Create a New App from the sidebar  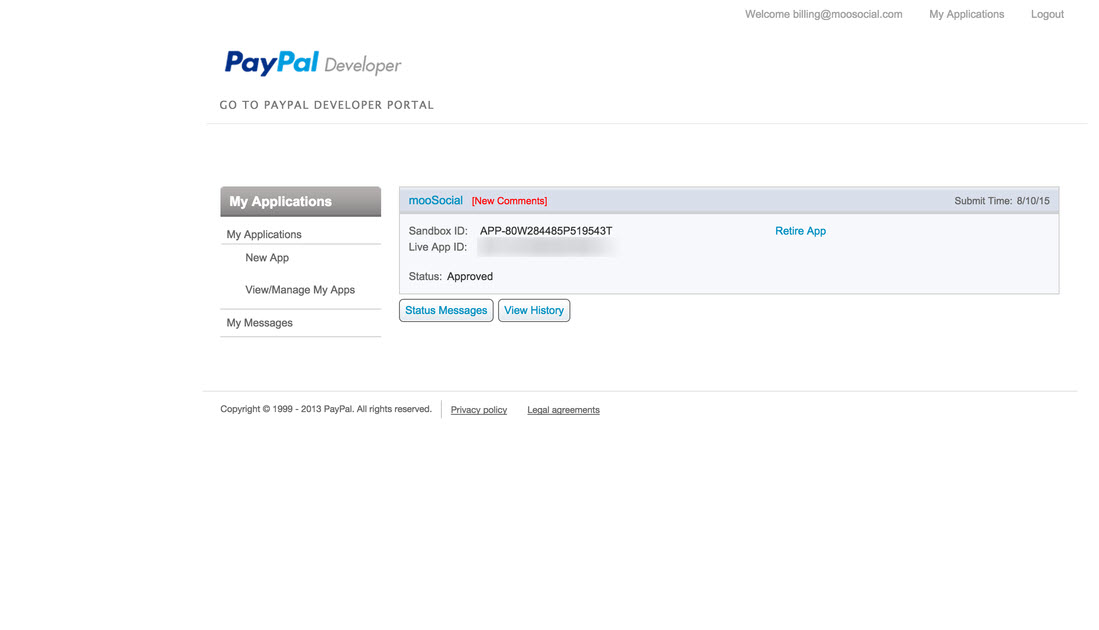[x=267, y=258]
